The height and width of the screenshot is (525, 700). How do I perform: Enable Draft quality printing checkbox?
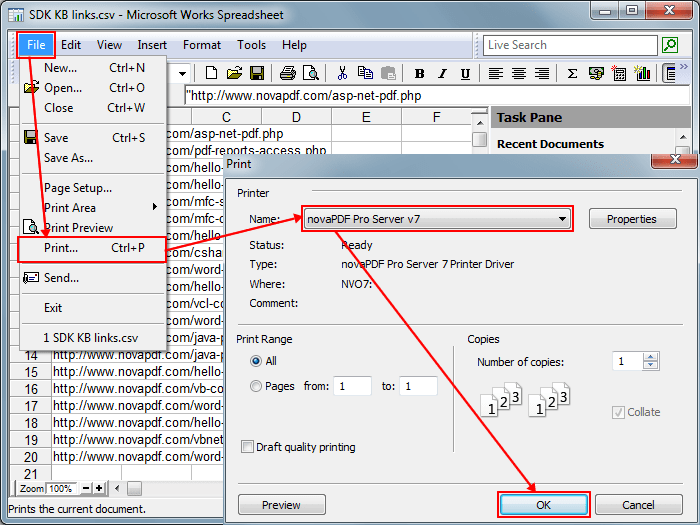point(247,446)
